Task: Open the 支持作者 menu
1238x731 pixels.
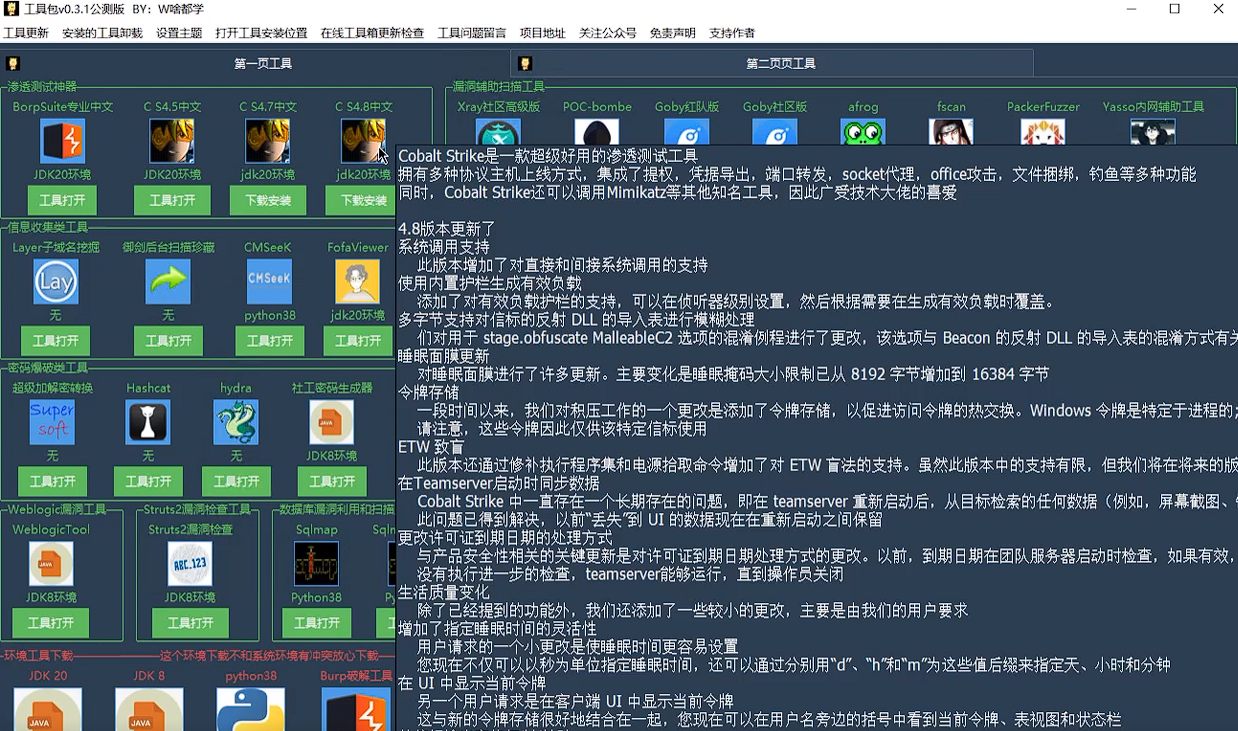Action: [x=732, y=33]
